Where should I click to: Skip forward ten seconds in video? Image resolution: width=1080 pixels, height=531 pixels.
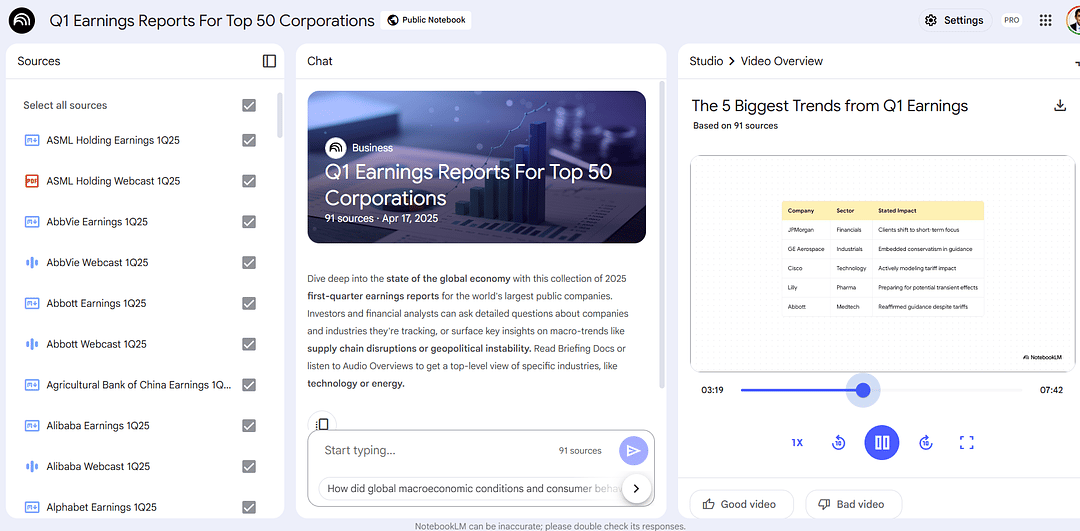[925, 442]
